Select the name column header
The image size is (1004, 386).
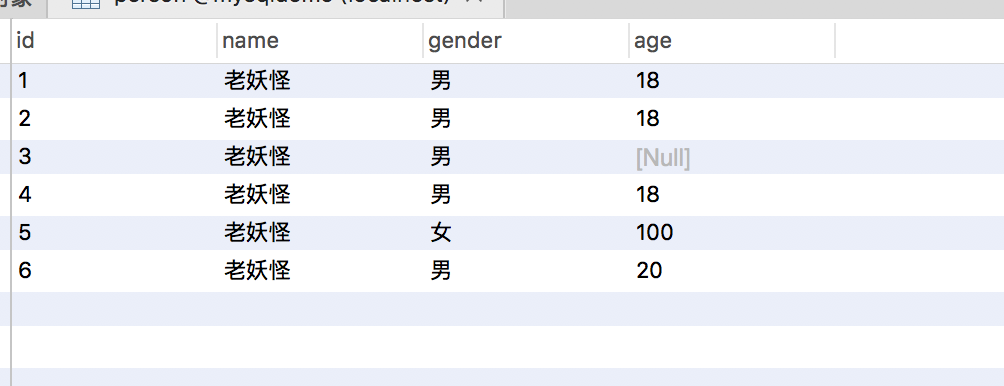click(320, 41)
